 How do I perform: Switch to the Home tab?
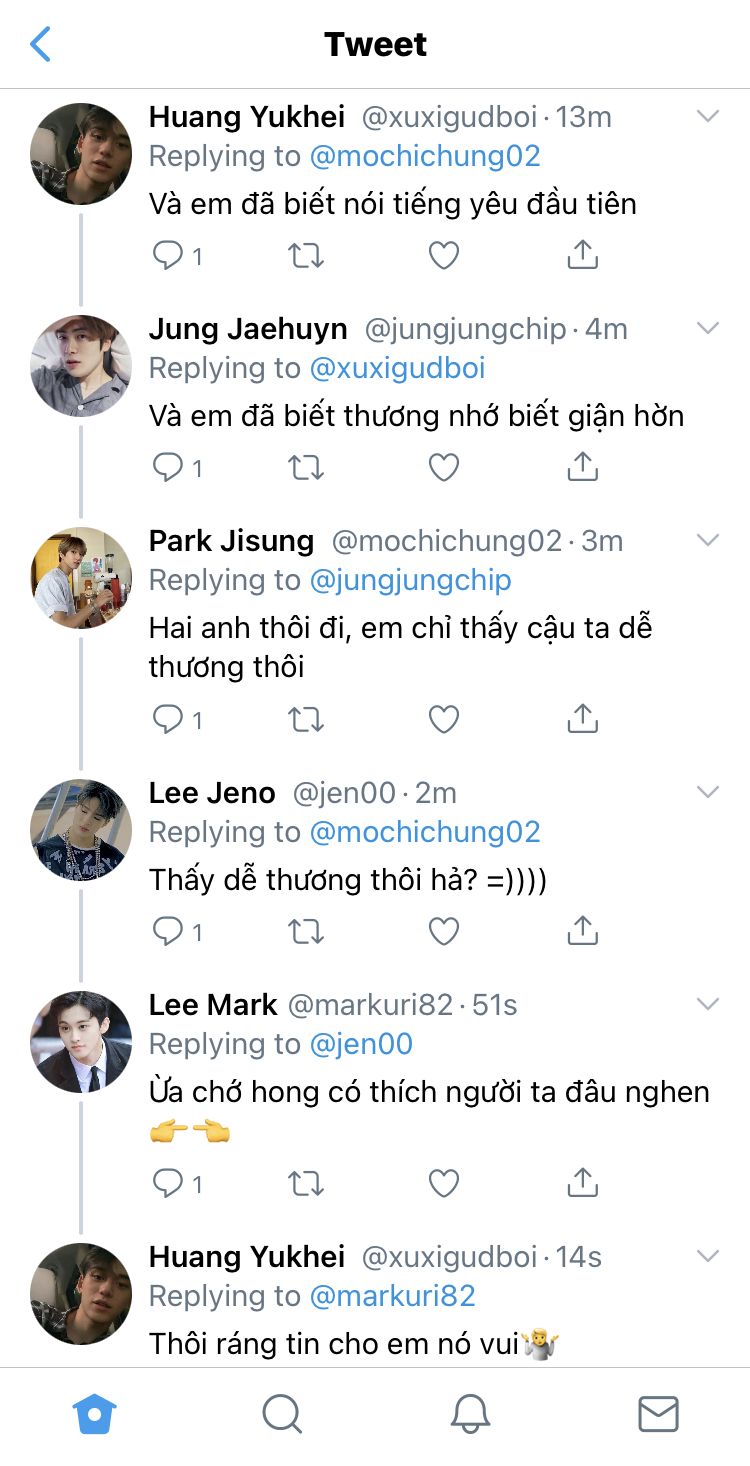point(95,1415)
